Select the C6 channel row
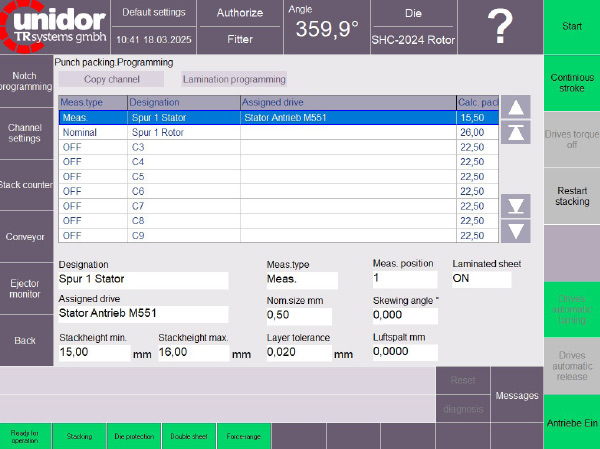This screenshot has width=600, height=449. (x=279, y=191)
